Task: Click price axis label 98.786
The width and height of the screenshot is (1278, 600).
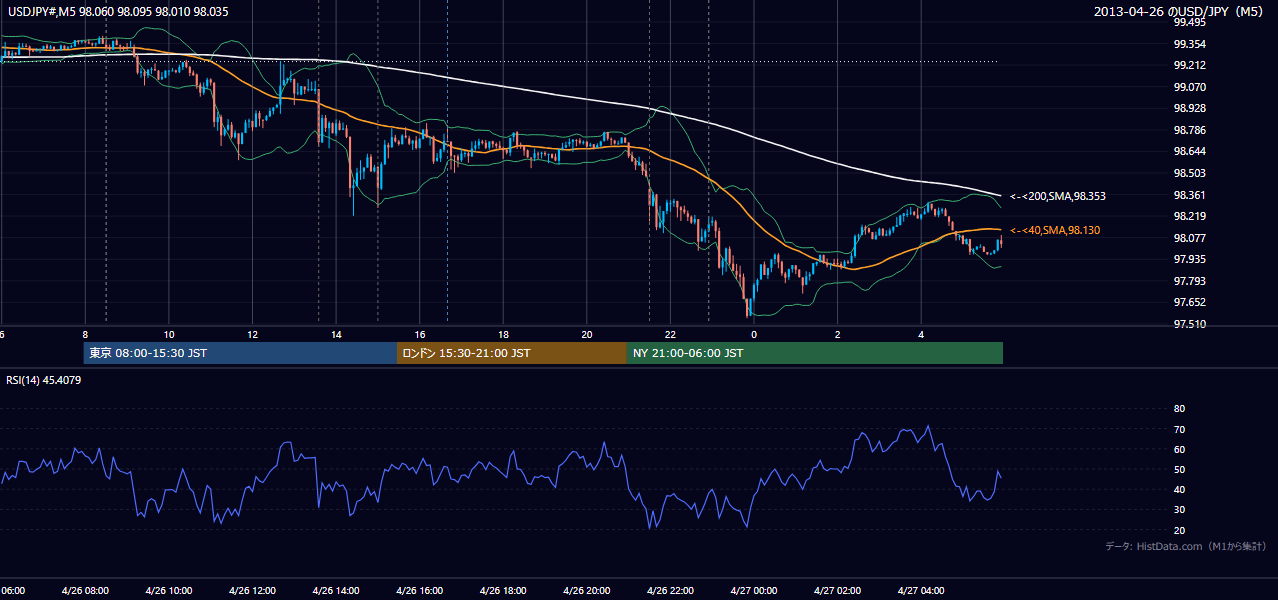Action: click(x=1189, y=130)
